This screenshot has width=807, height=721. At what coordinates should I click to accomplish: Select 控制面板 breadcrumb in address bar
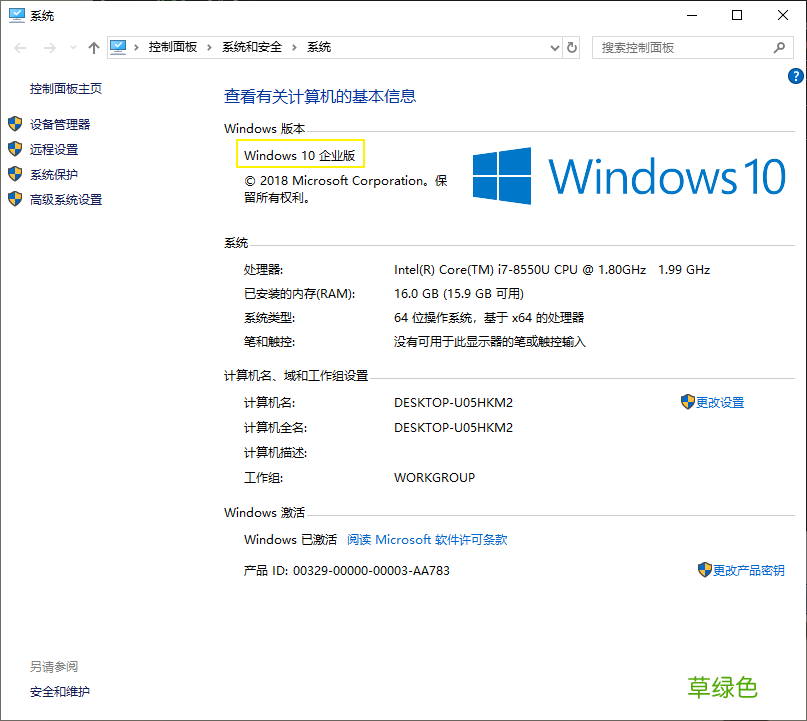173,47
